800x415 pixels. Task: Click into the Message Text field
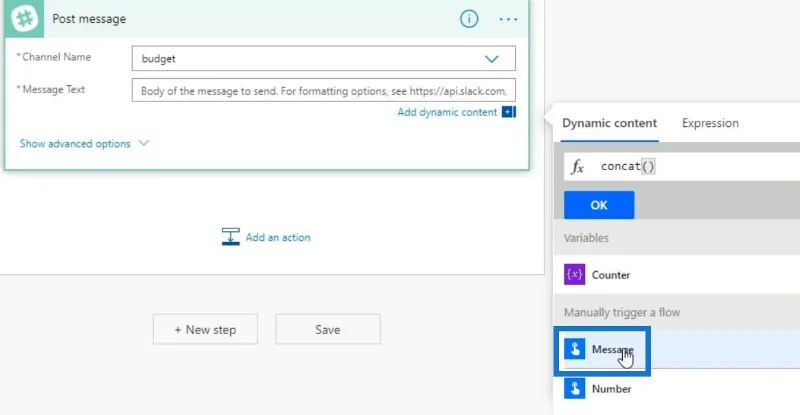(323, 90)
